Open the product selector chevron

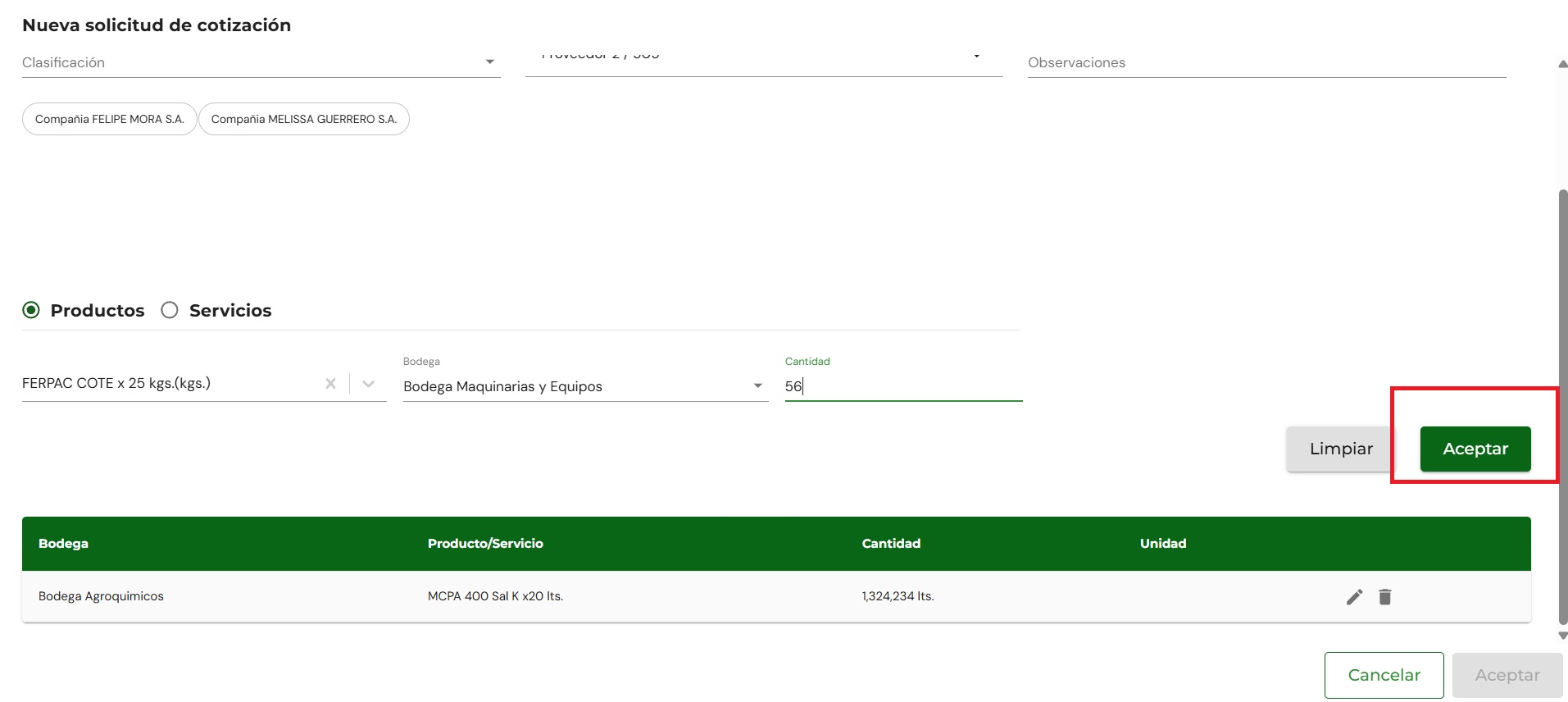(x=369, y=384)
